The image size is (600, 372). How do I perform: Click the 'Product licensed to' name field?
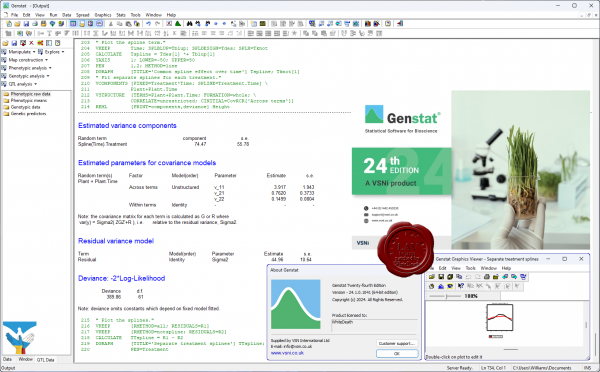click(374, 326)
